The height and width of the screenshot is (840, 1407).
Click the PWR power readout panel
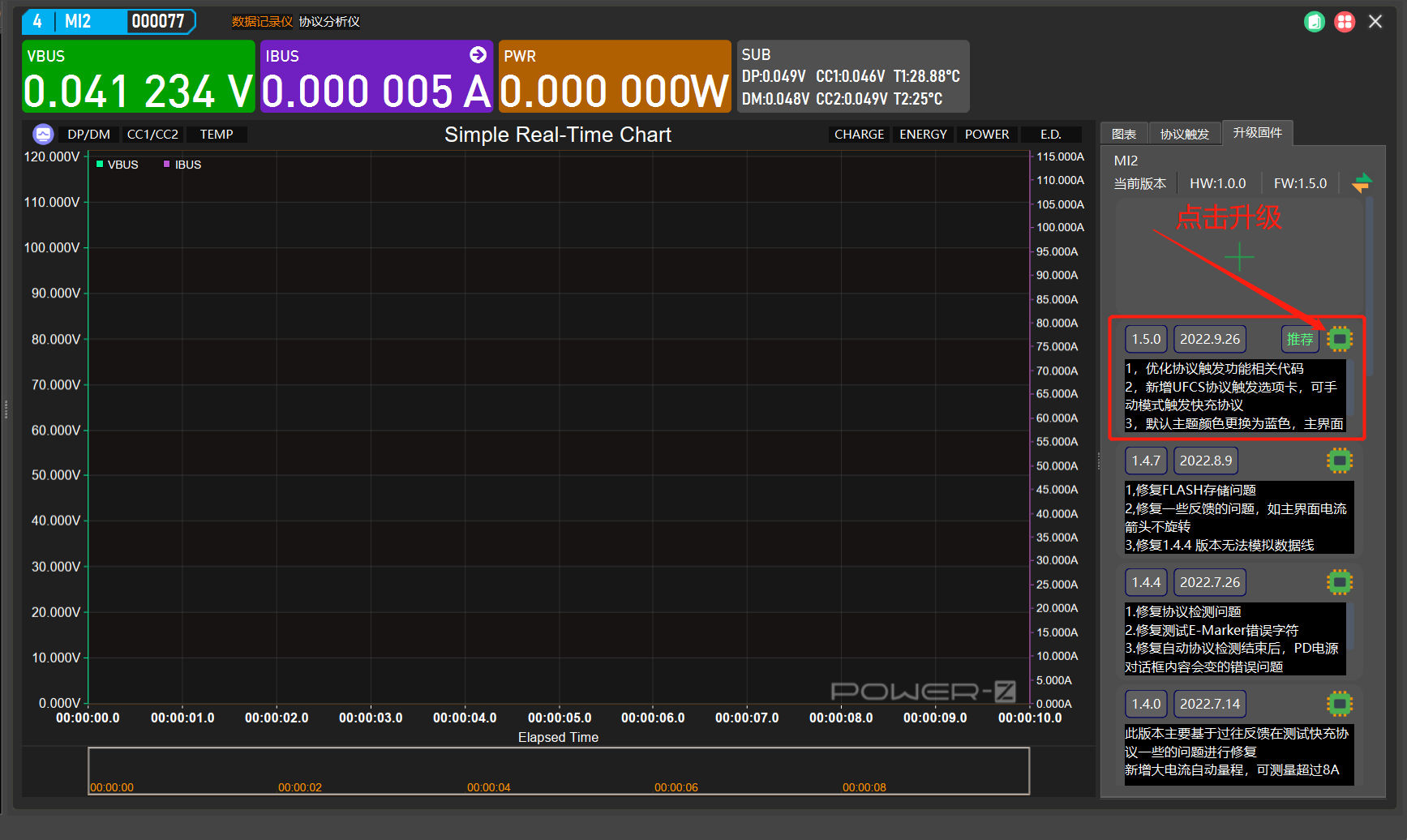tap(615, 76)
